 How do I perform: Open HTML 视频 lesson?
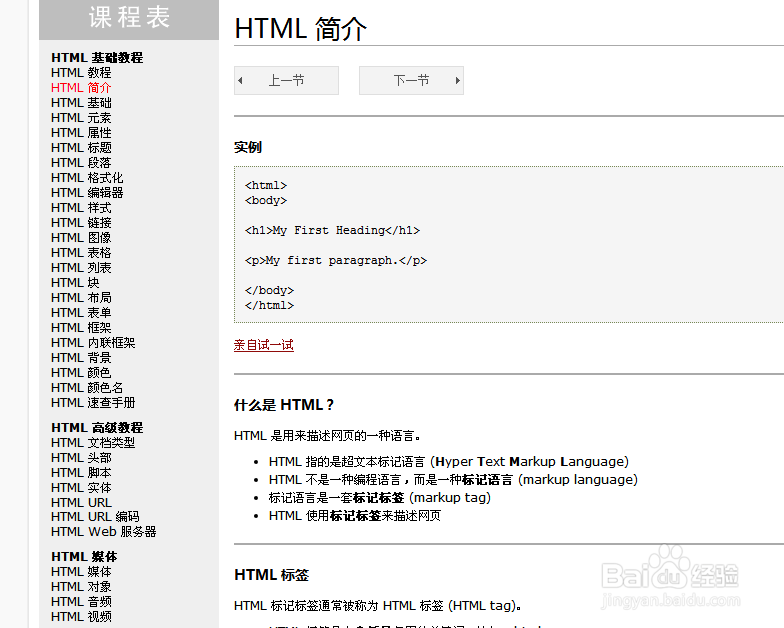click(x=81, y=617)
